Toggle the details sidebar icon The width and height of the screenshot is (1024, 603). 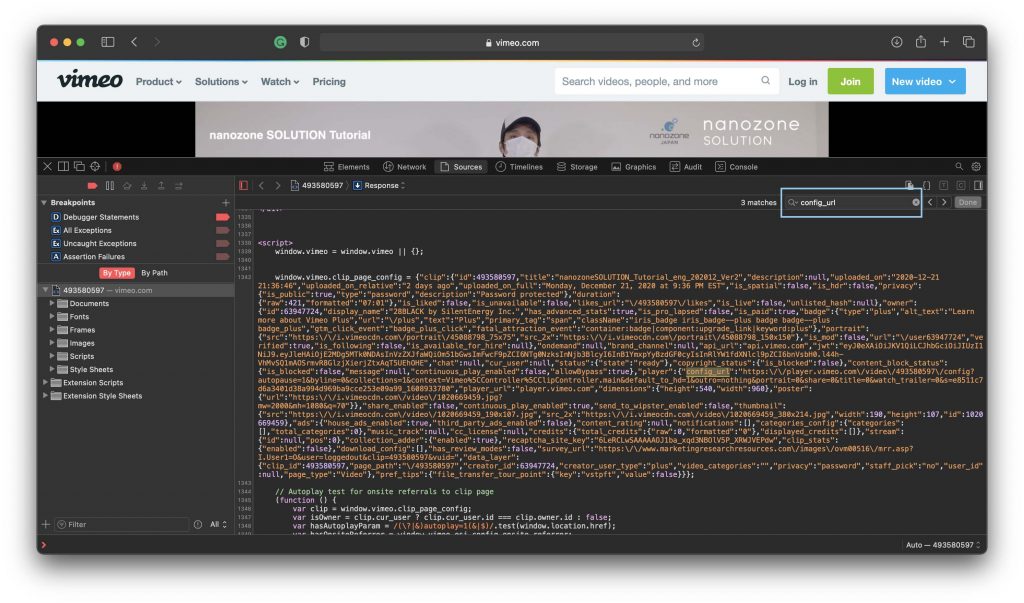(978, 186)
